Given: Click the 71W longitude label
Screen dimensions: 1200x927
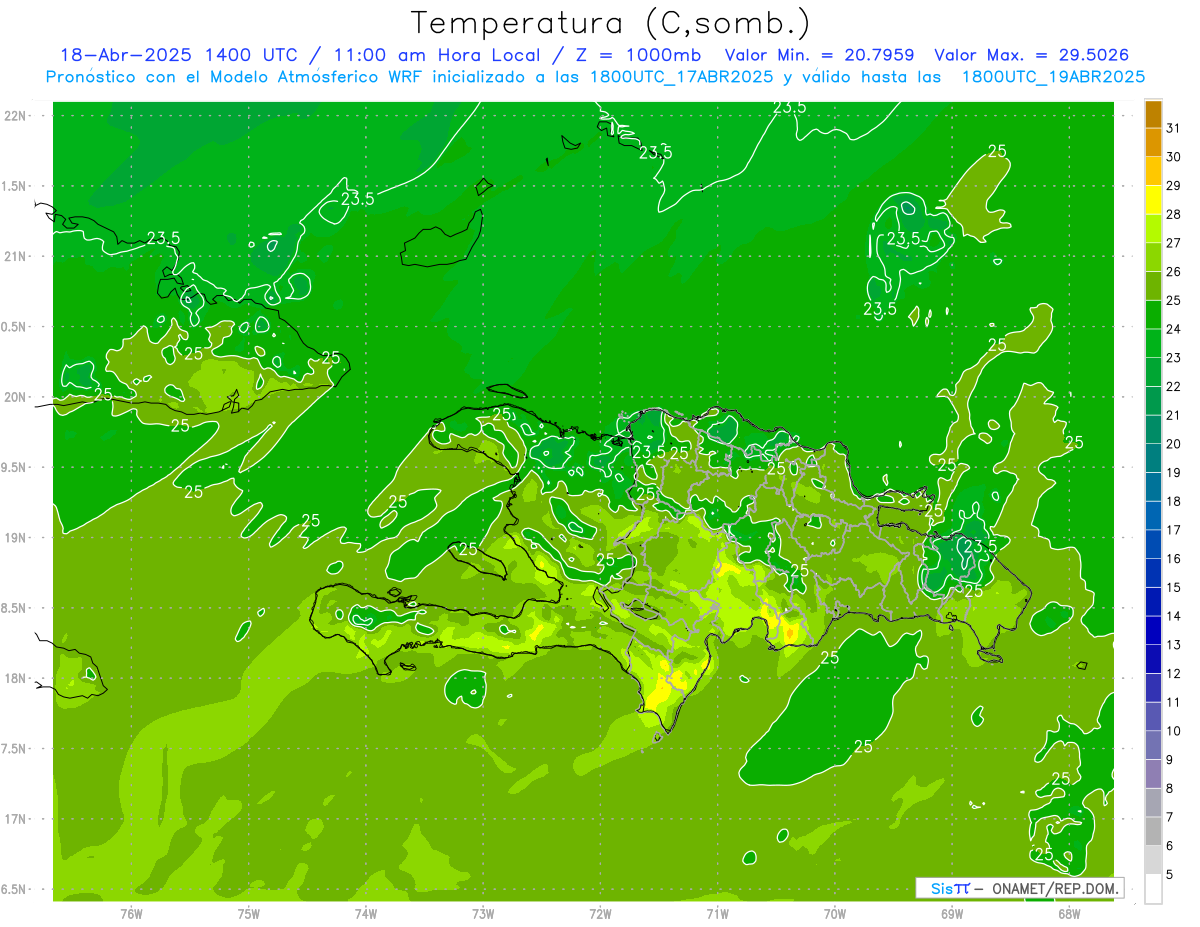Looking at the screenshot, I should tap(717, 913).
